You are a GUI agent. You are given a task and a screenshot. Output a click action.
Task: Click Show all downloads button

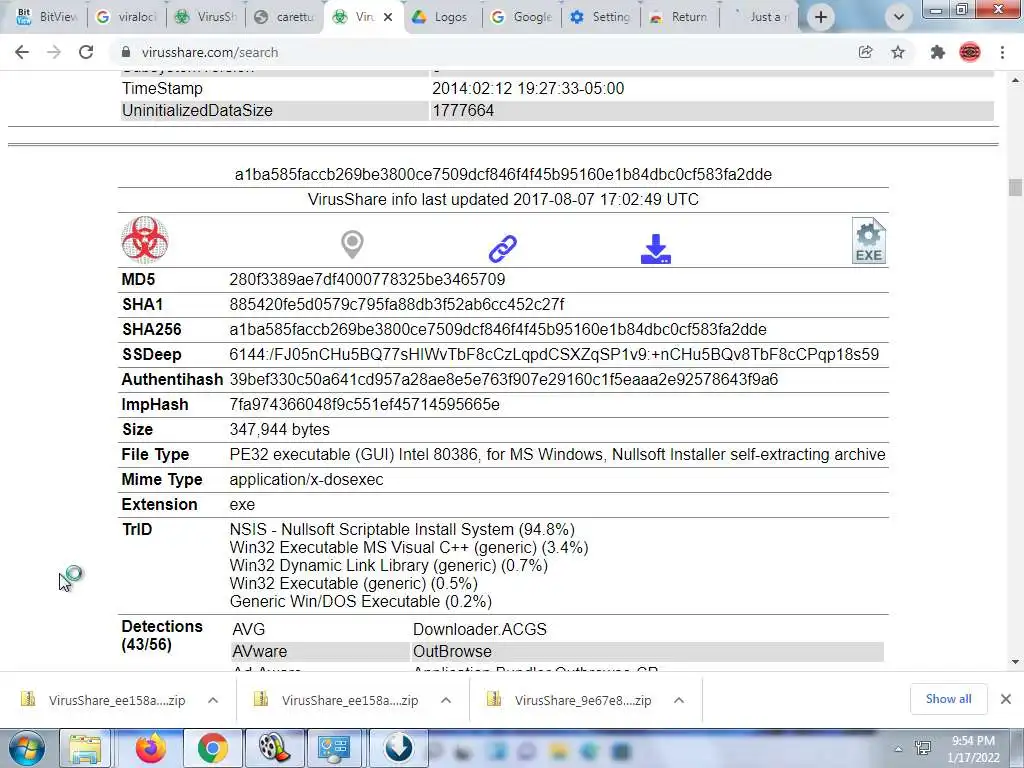[x=948, y=699]
